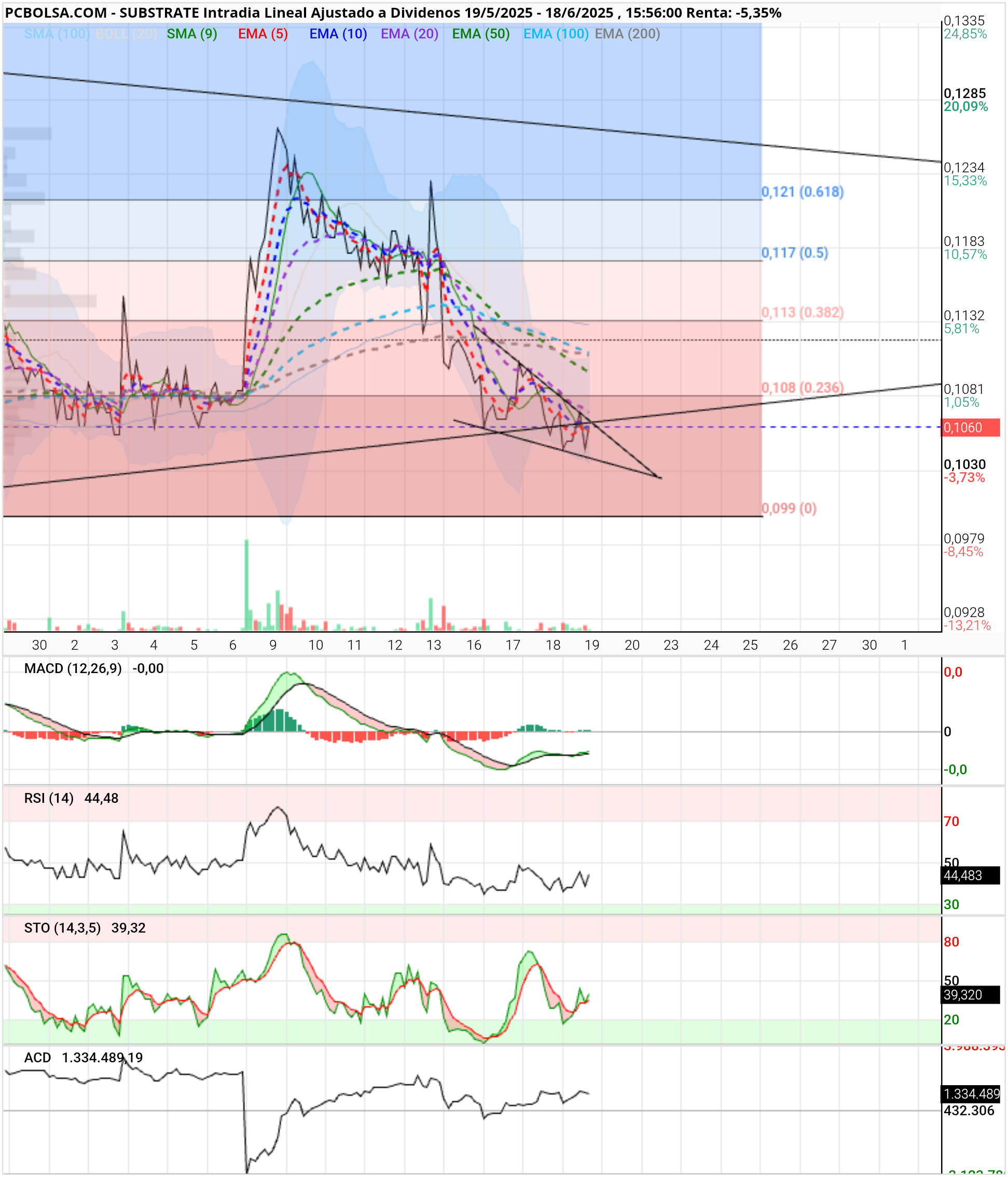Click the EMA (100) legend label
Viewport: 1008px width, 1177px height.
[x=556, y=34]
